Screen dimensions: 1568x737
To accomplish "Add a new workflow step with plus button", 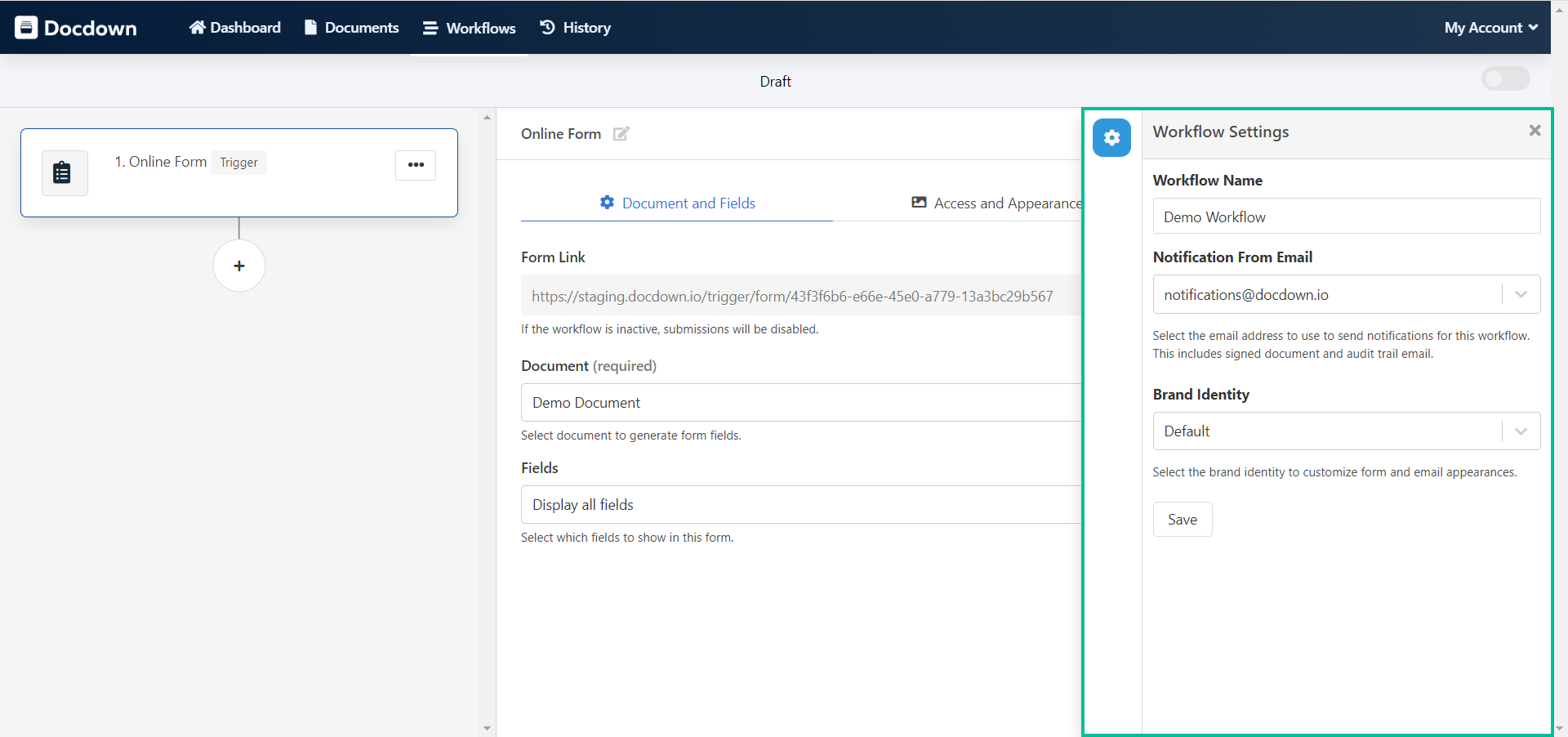I will [x=238, y=266].
